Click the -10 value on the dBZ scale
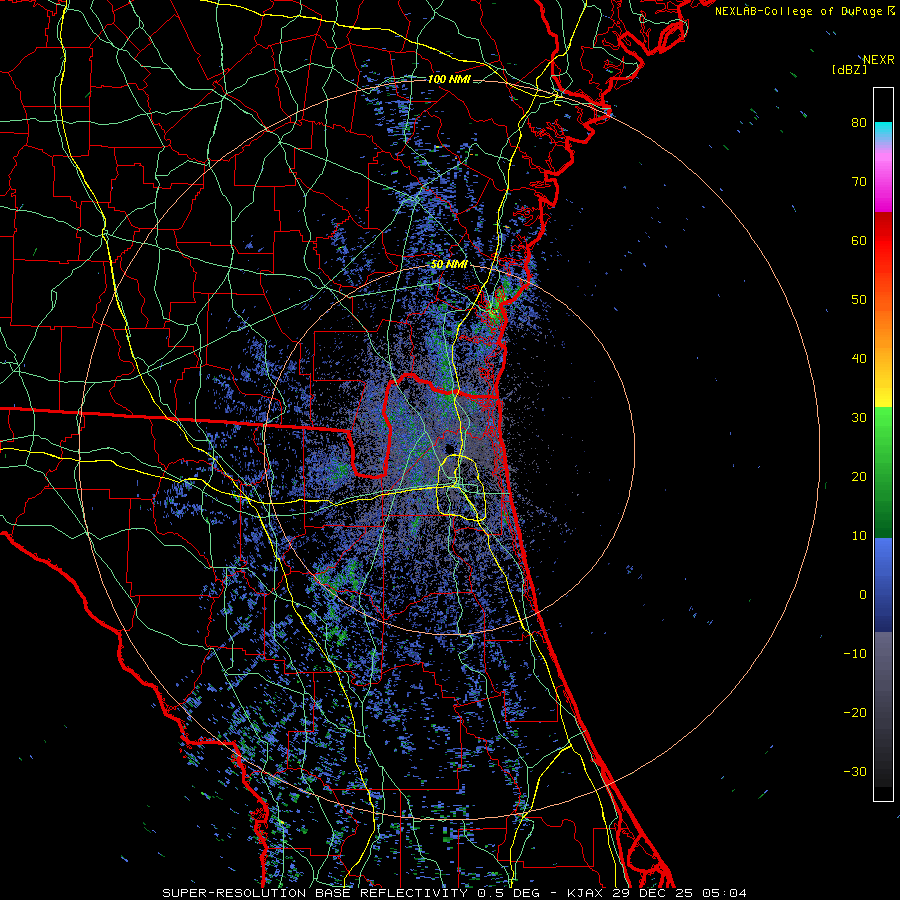The width and height of the screenshot is (900, 900). [x=855, y=654]
